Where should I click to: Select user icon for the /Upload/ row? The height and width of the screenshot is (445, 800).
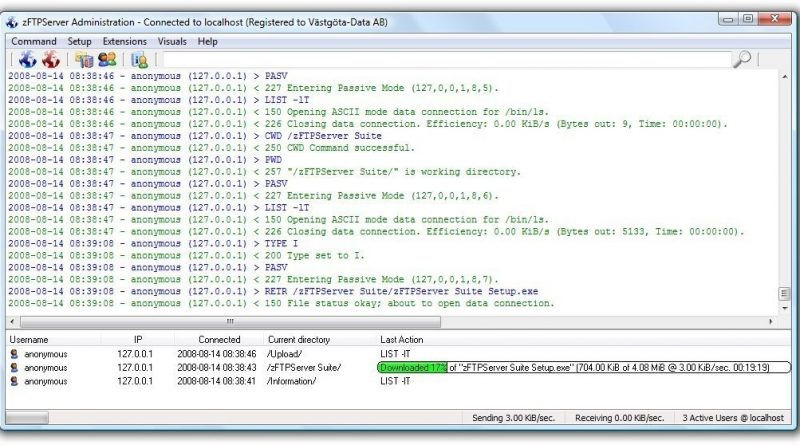(x=14, y=354)
